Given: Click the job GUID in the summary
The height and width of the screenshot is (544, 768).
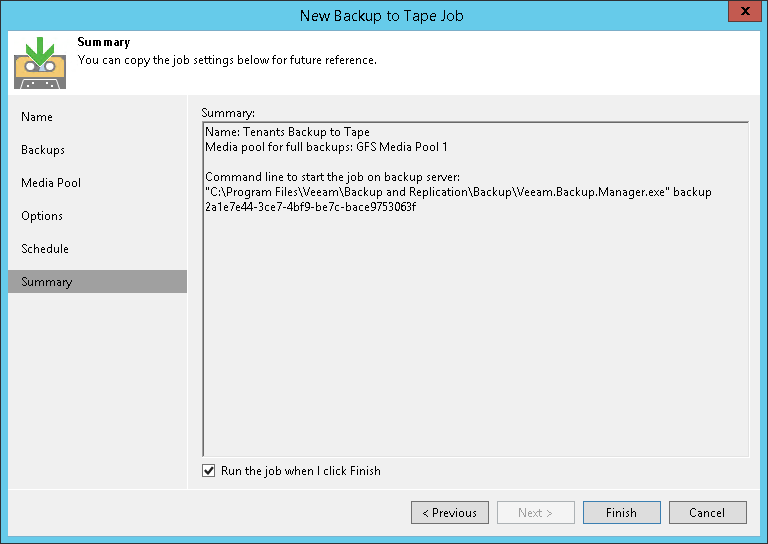Looking at the screenshot, I should click(x=310, y=207).
